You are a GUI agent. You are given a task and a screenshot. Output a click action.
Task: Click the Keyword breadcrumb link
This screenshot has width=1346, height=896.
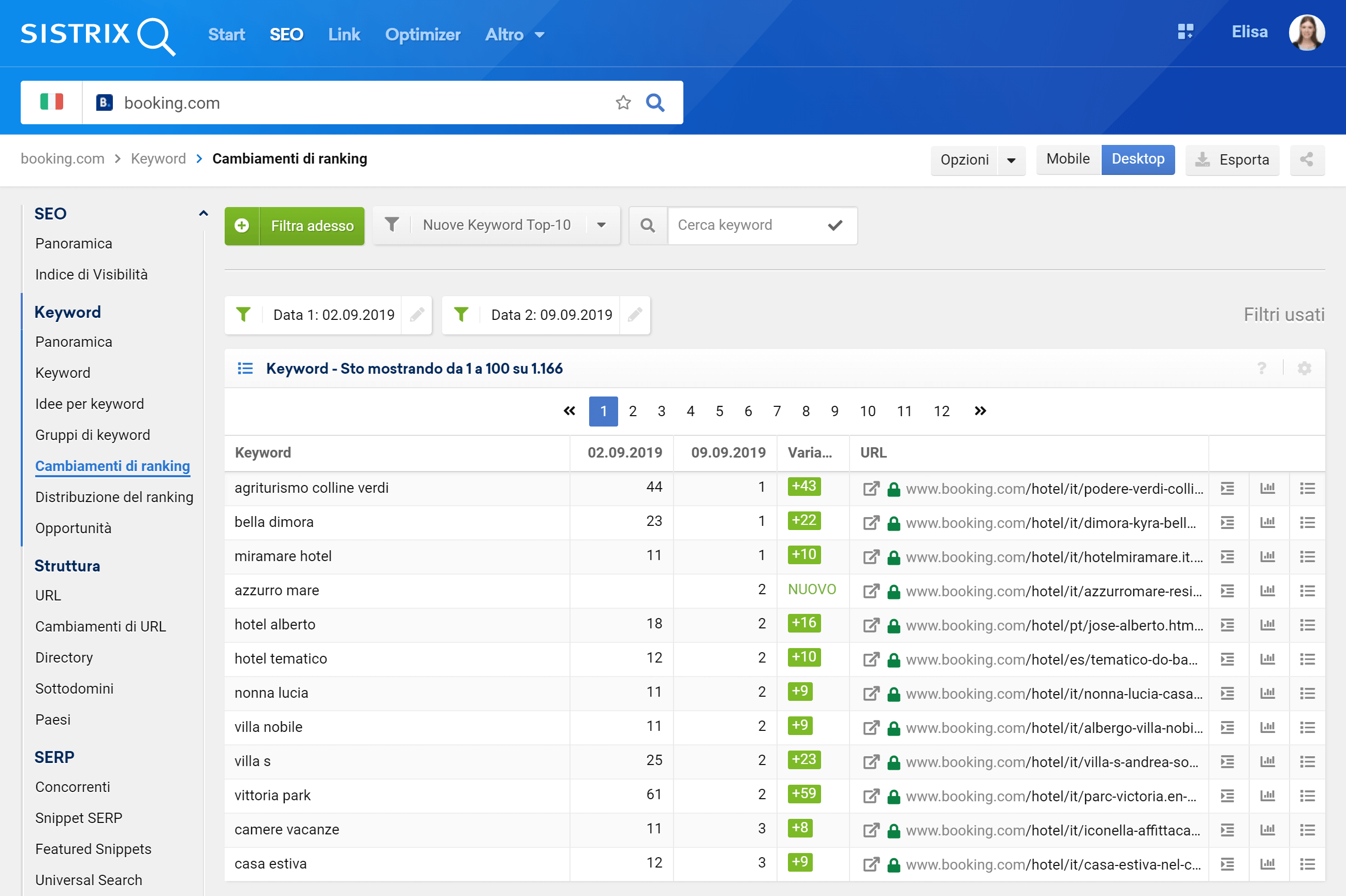158,159
